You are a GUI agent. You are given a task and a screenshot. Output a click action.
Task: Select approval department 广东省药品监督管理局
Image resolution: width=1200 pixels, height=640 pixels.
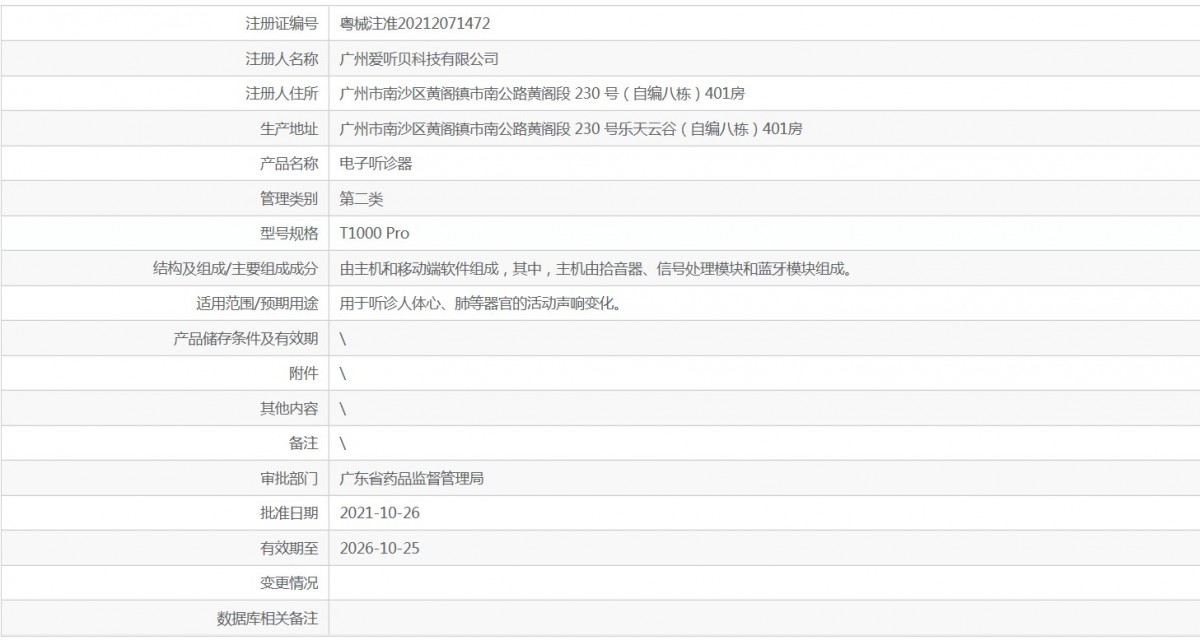[x=412, y=478]
